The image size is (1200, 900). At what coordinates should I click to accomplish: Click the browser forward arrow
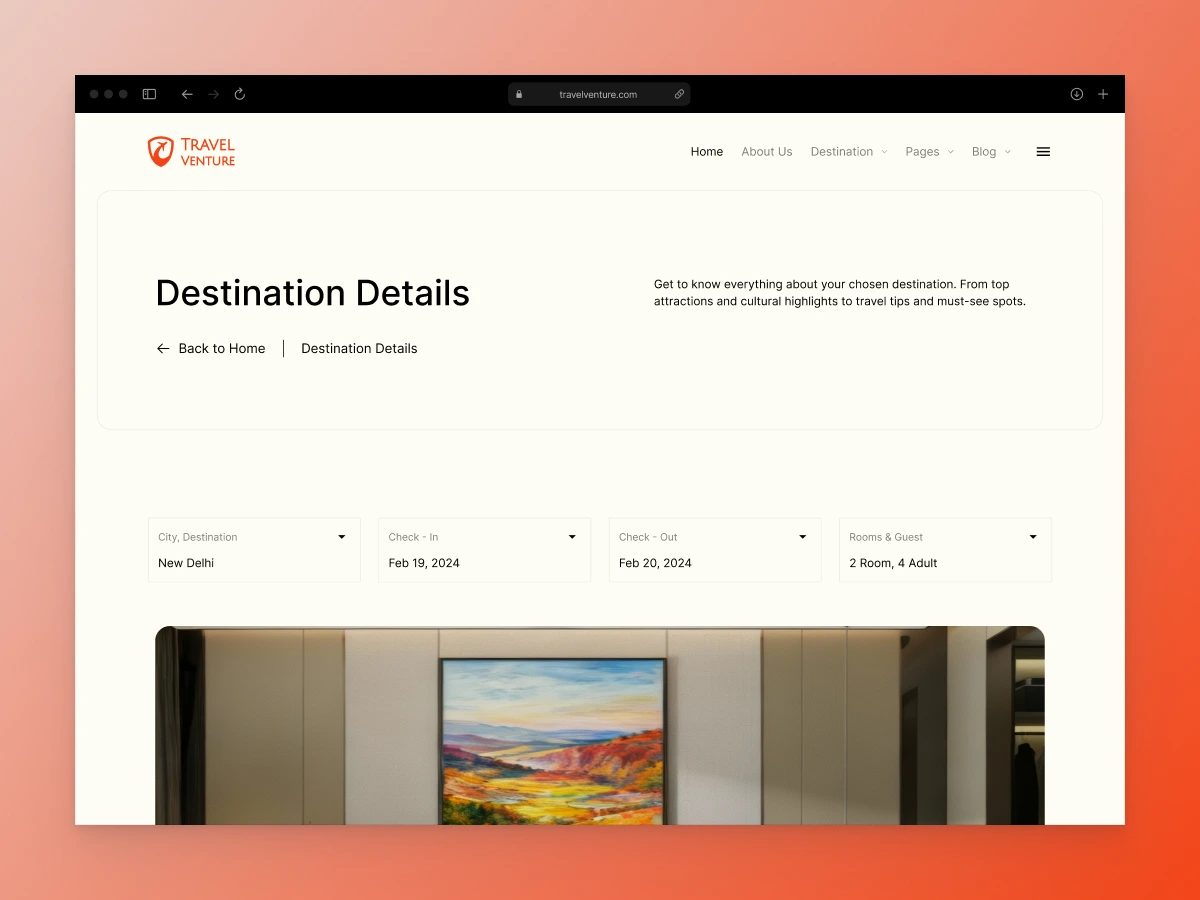pyautogui.click(x=213, y=94)
